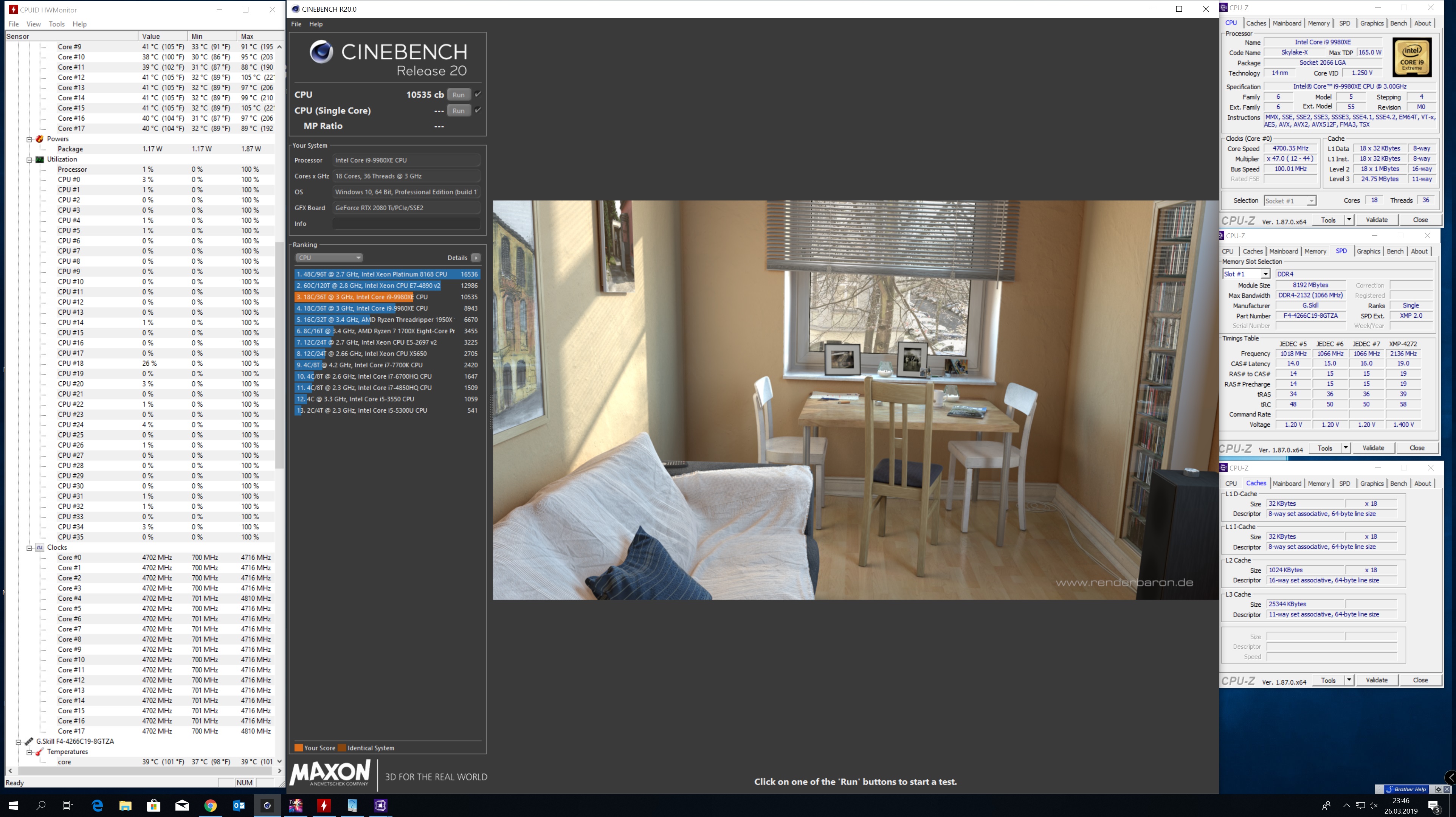Click the ranking Details arrow icon
The width and height of the screenshot is (1456, 817).
[476, 258]
